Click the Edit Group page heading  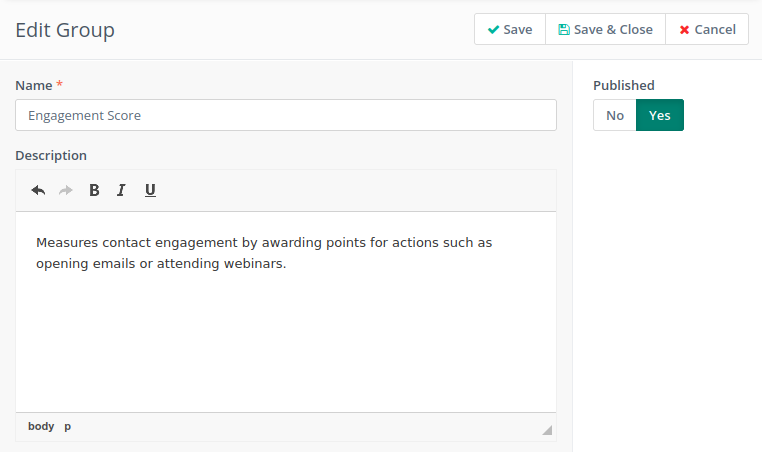pyautogui.click(x=65, y=30)
